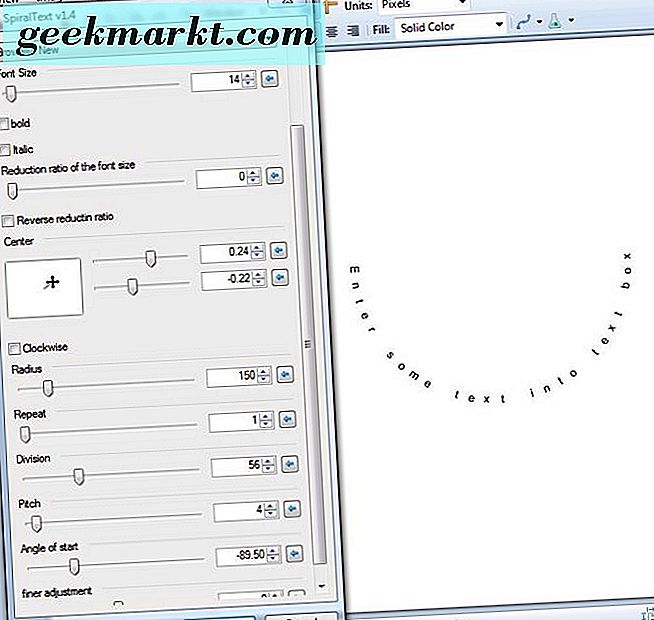Reset the Division value with arrow icon
The width and height of the screenshot is (654, 620).
[x=290, y=465]
